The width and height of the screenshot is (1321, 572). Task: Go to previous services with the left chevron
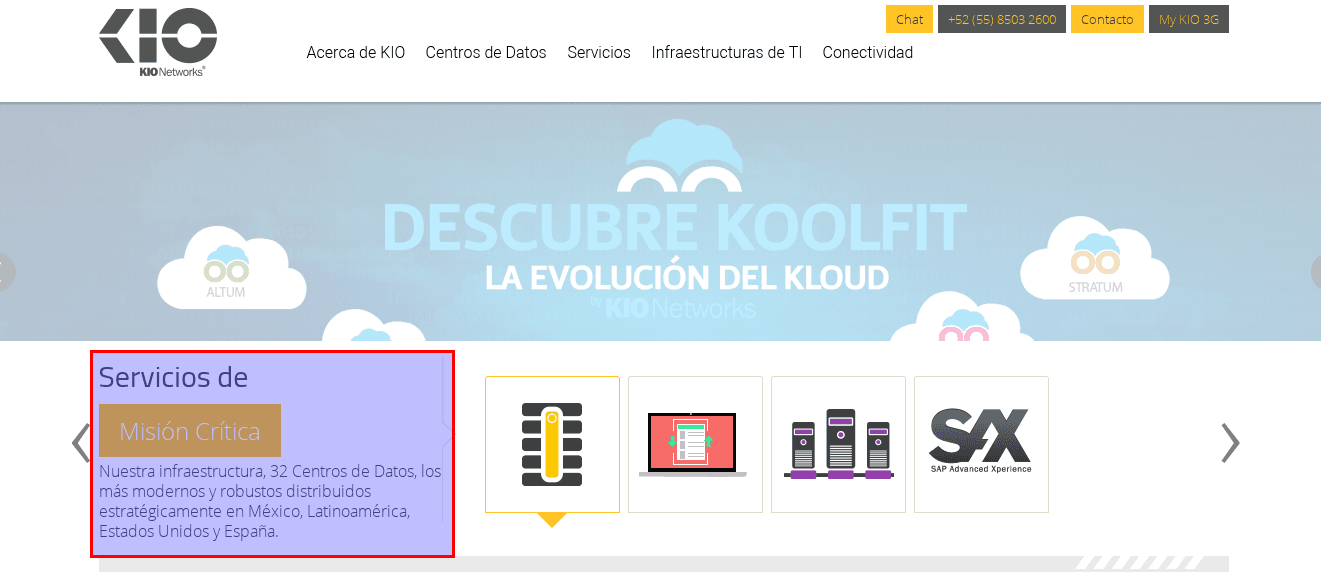(81, 442)
